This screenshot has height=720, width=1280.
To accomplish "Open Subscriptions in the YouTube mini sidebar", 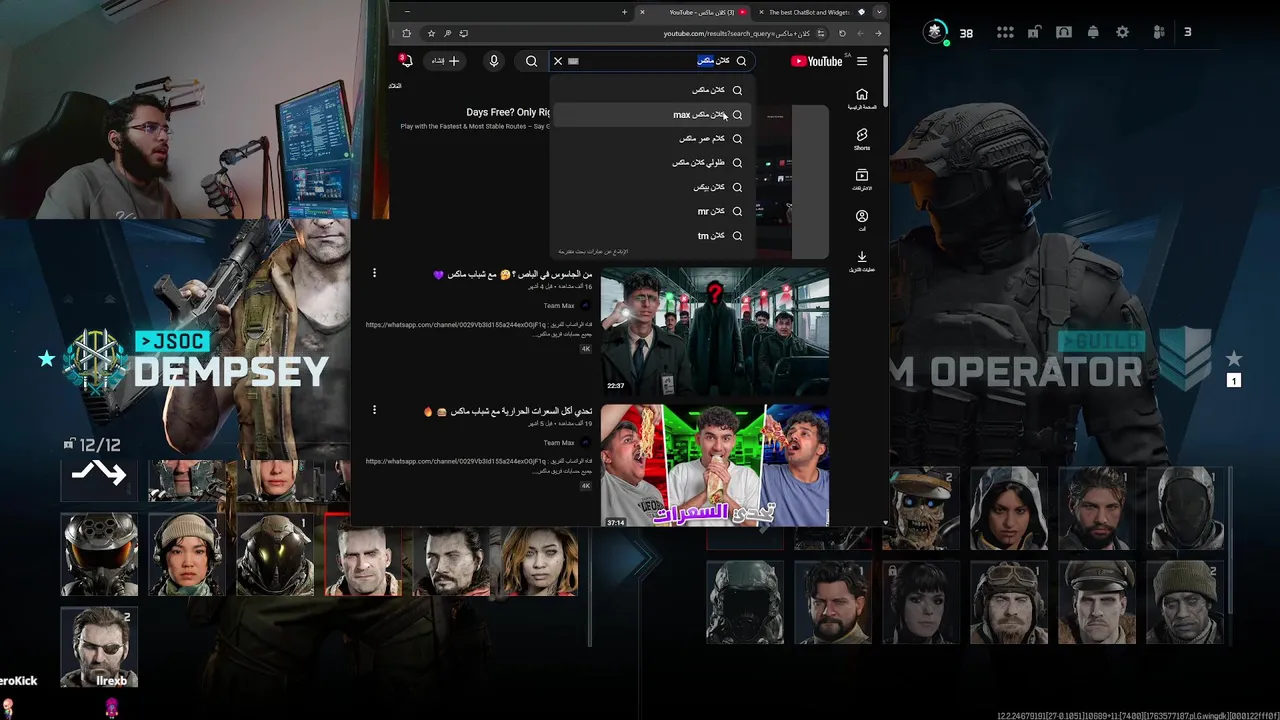I will point(862,180).
